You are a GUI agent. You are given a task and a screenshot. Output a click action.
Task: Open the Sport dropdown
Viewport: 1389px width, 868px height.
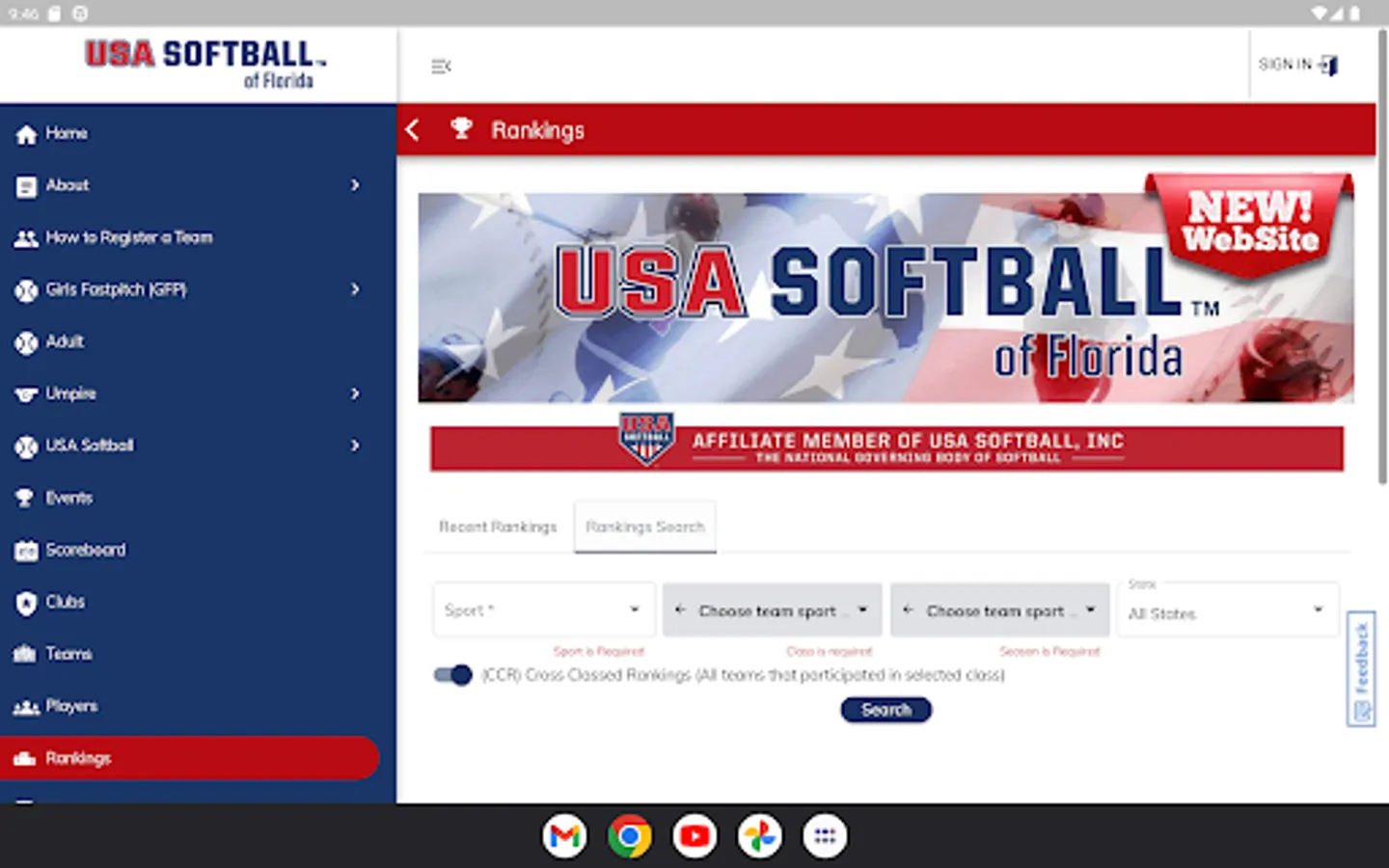[x=544, y=610]
